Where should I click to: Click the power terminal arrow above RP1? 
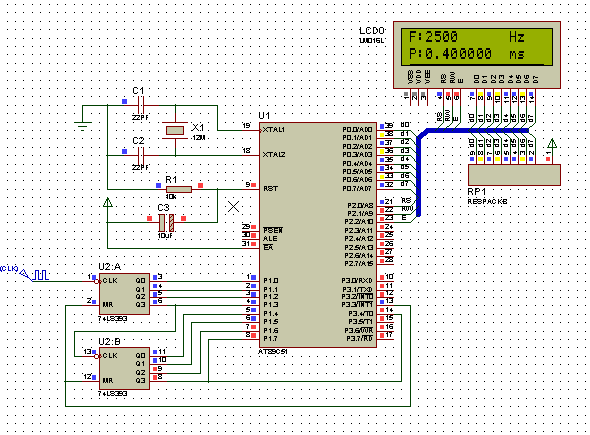552,143
